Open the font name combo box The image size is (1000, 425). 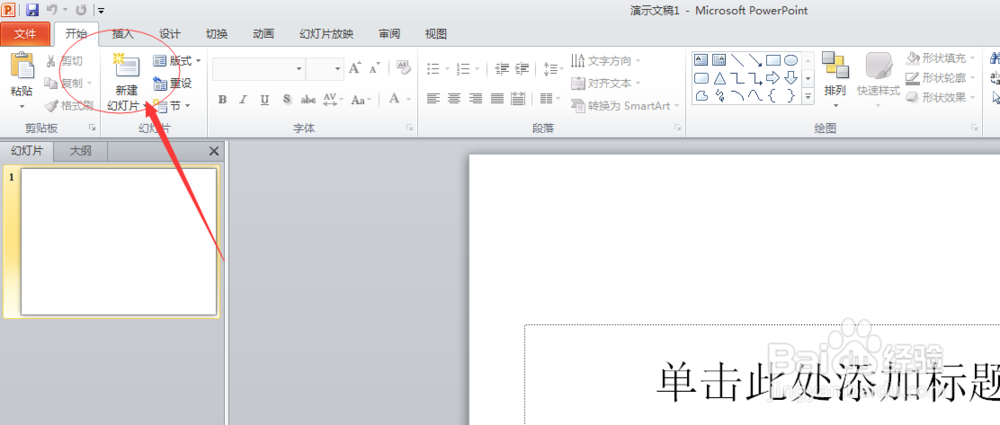[259, 69]
